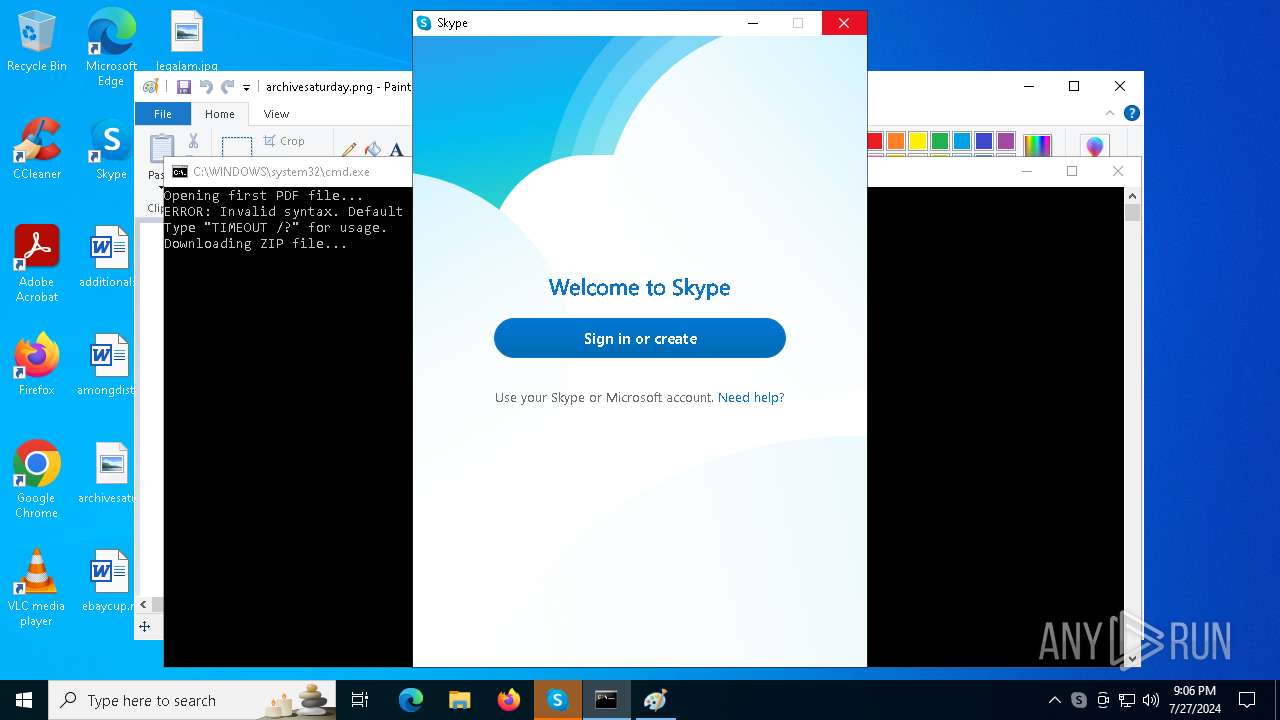Click the cmd.exe title bar icon
Viewport: 1280px width, 720px height.
coord(180,172)
